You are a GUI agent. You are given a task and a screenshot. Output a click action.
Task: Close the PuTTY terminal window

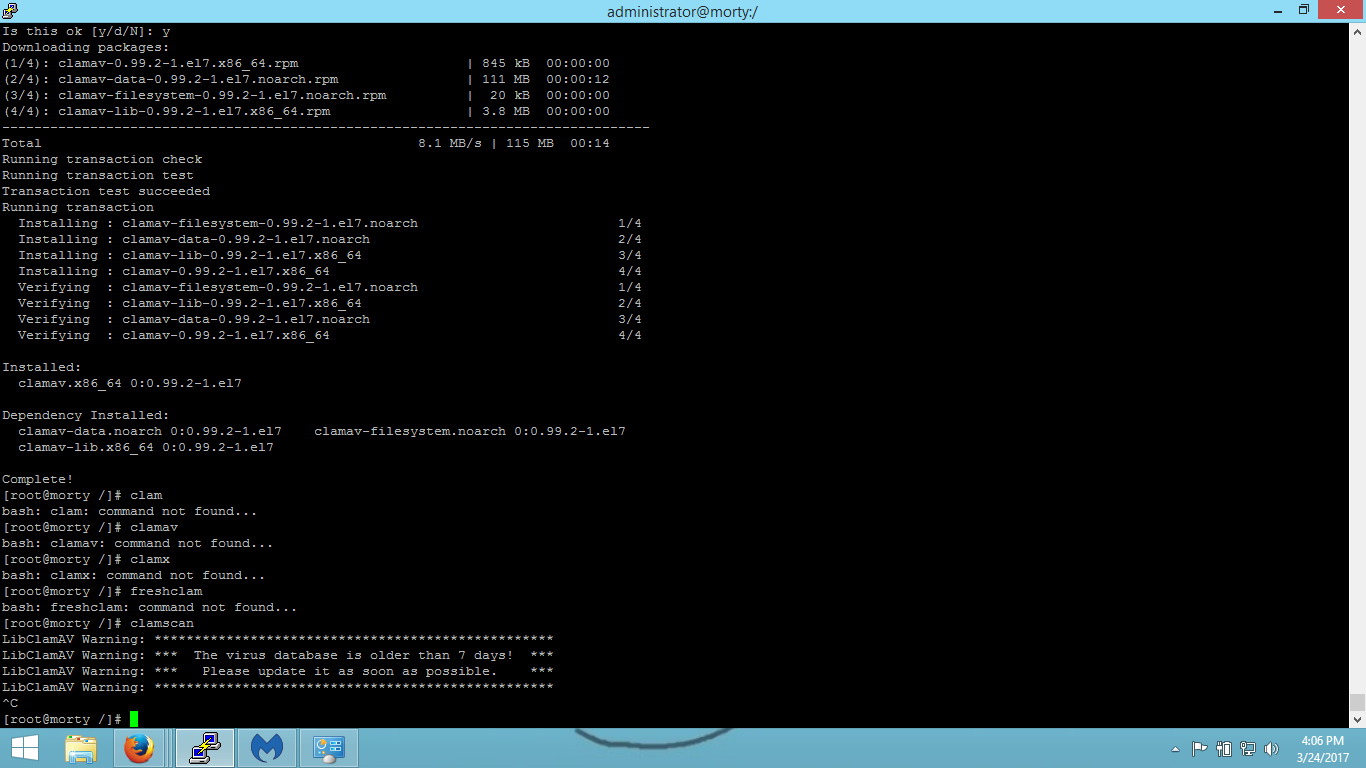tap(1341, 10)
